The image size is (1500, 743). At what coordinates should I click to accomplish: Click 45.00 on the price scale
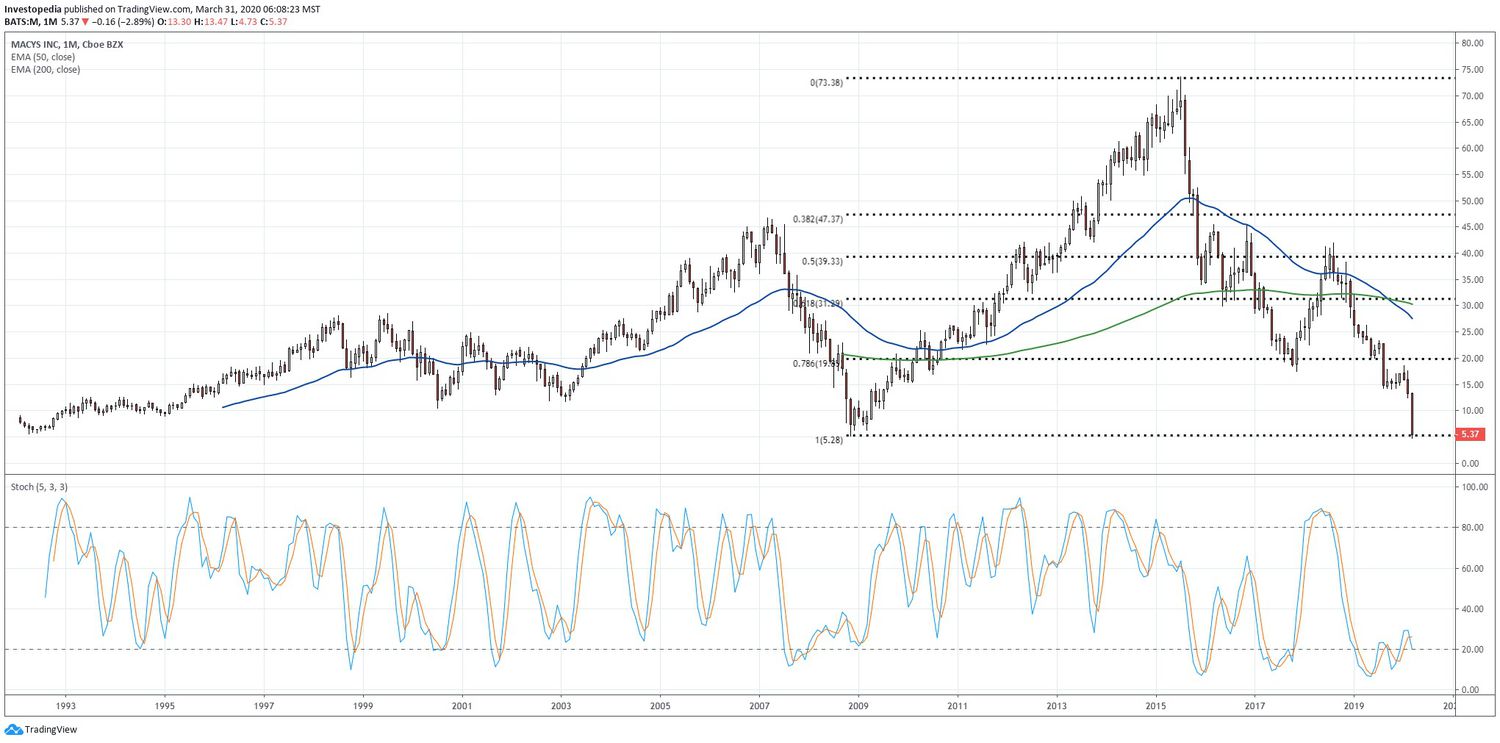pyautogui.click(x=1470, y=227)
